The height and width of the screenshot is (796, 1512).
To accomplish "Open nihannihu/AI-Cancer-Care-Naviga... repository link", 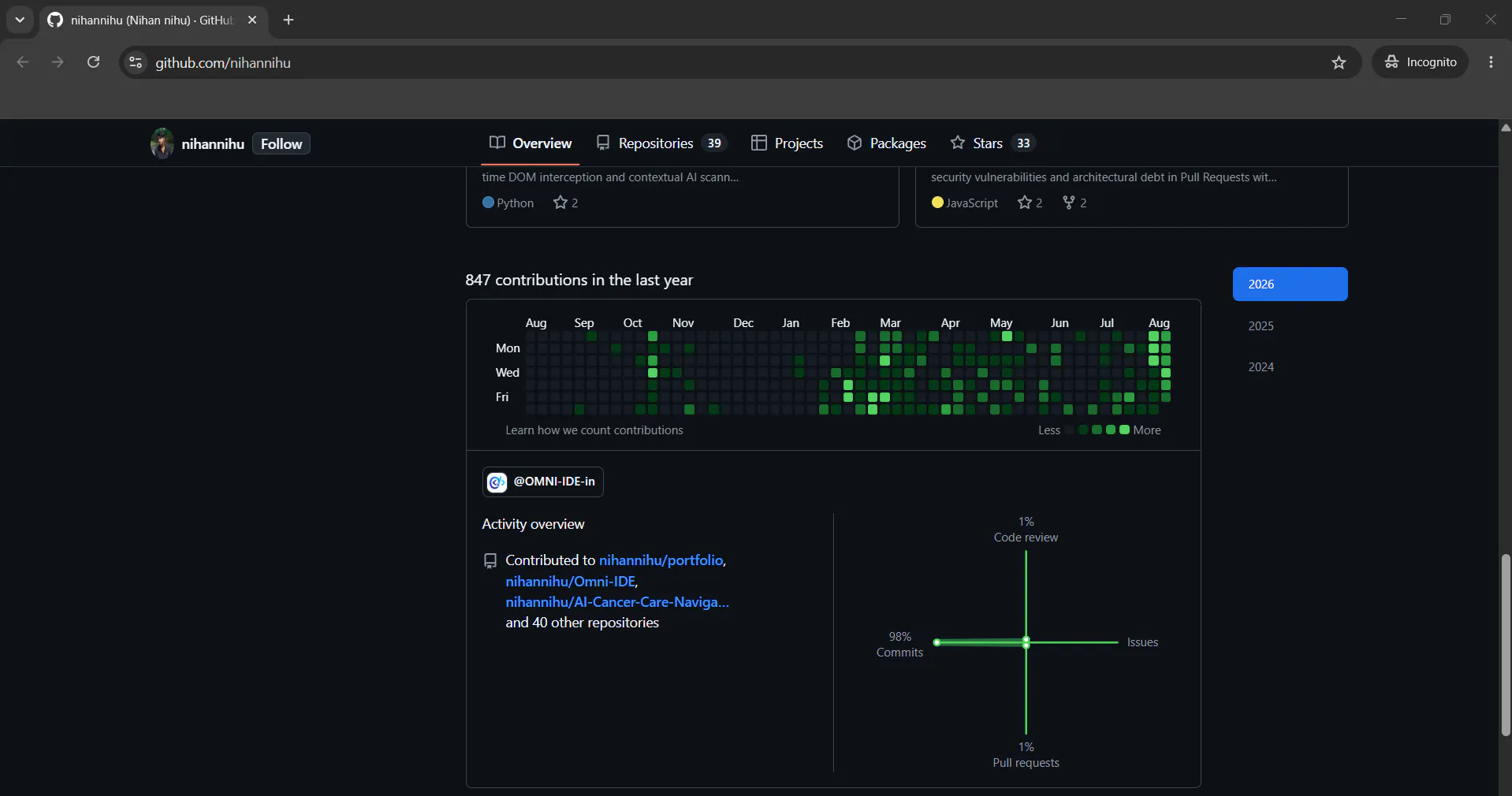I will 617,602.
